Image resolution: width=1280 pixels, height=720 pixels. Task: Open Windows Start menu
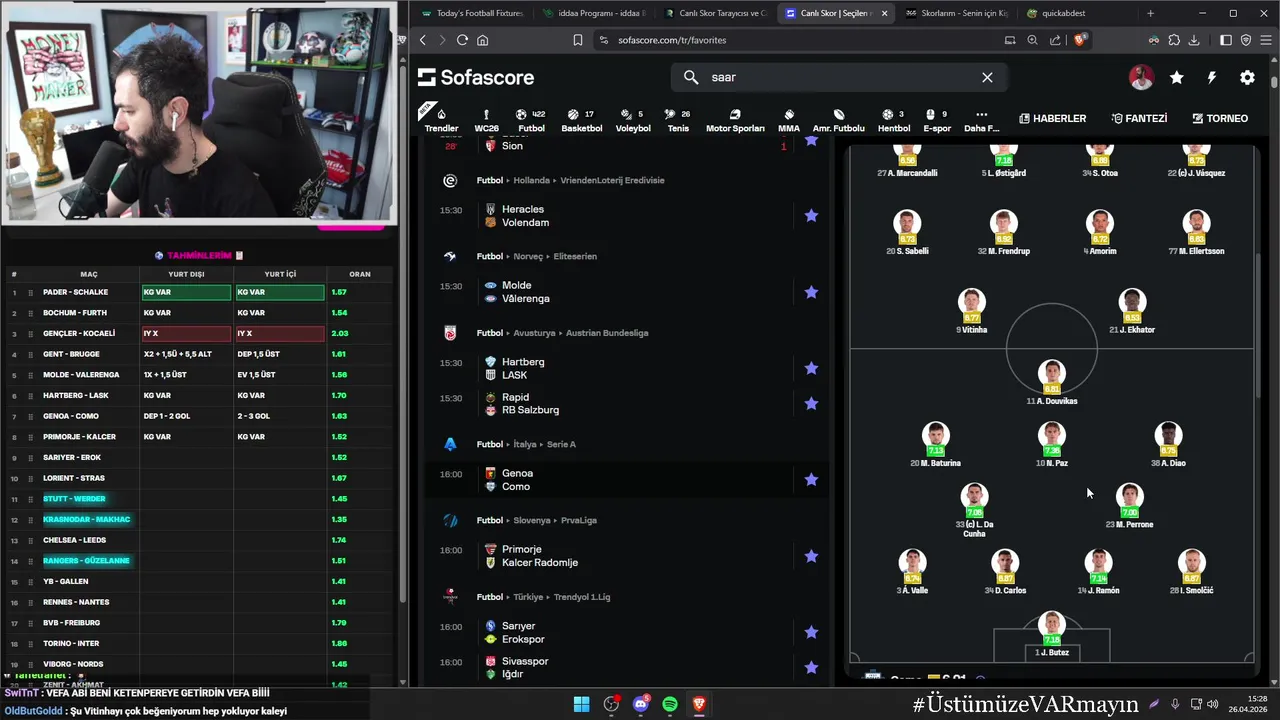tap(581, 704)
